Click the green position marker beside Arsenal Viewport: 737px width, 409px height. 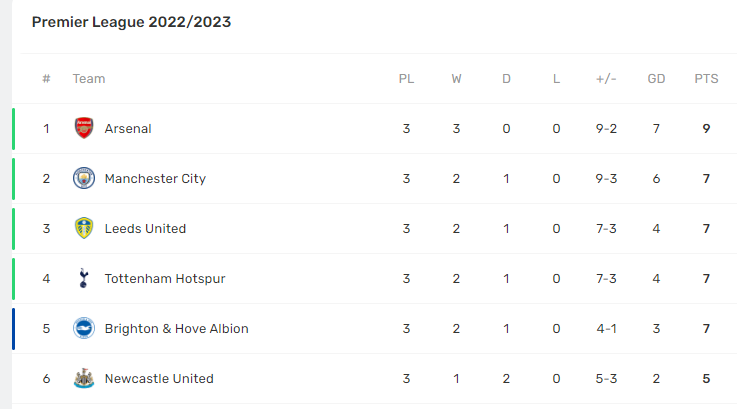pyautogui.click(x=14, y=128)
